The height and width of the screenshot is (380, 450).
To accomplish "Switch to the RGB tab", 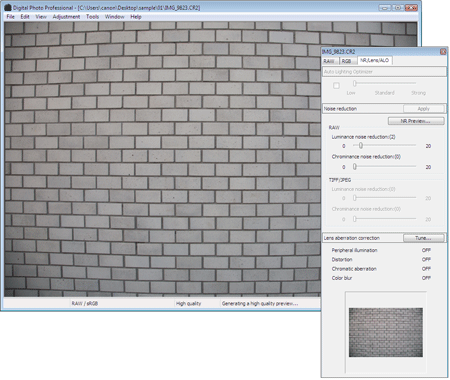I will (347, 61).
